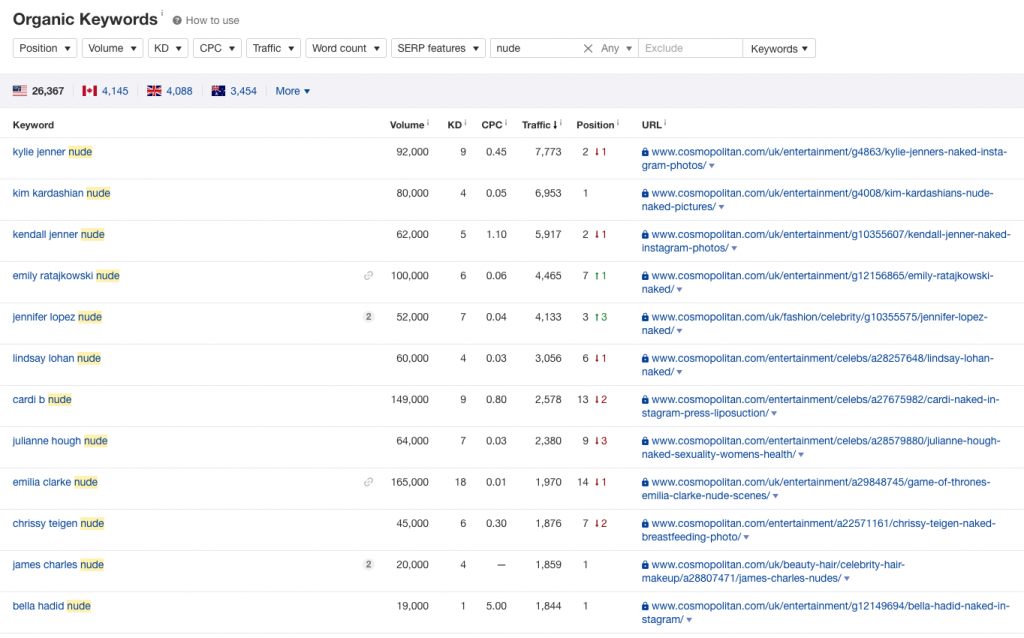Click the Exclude keyword input field
The height and width of the screenshot is (638, 1024).
click(690, 48)
